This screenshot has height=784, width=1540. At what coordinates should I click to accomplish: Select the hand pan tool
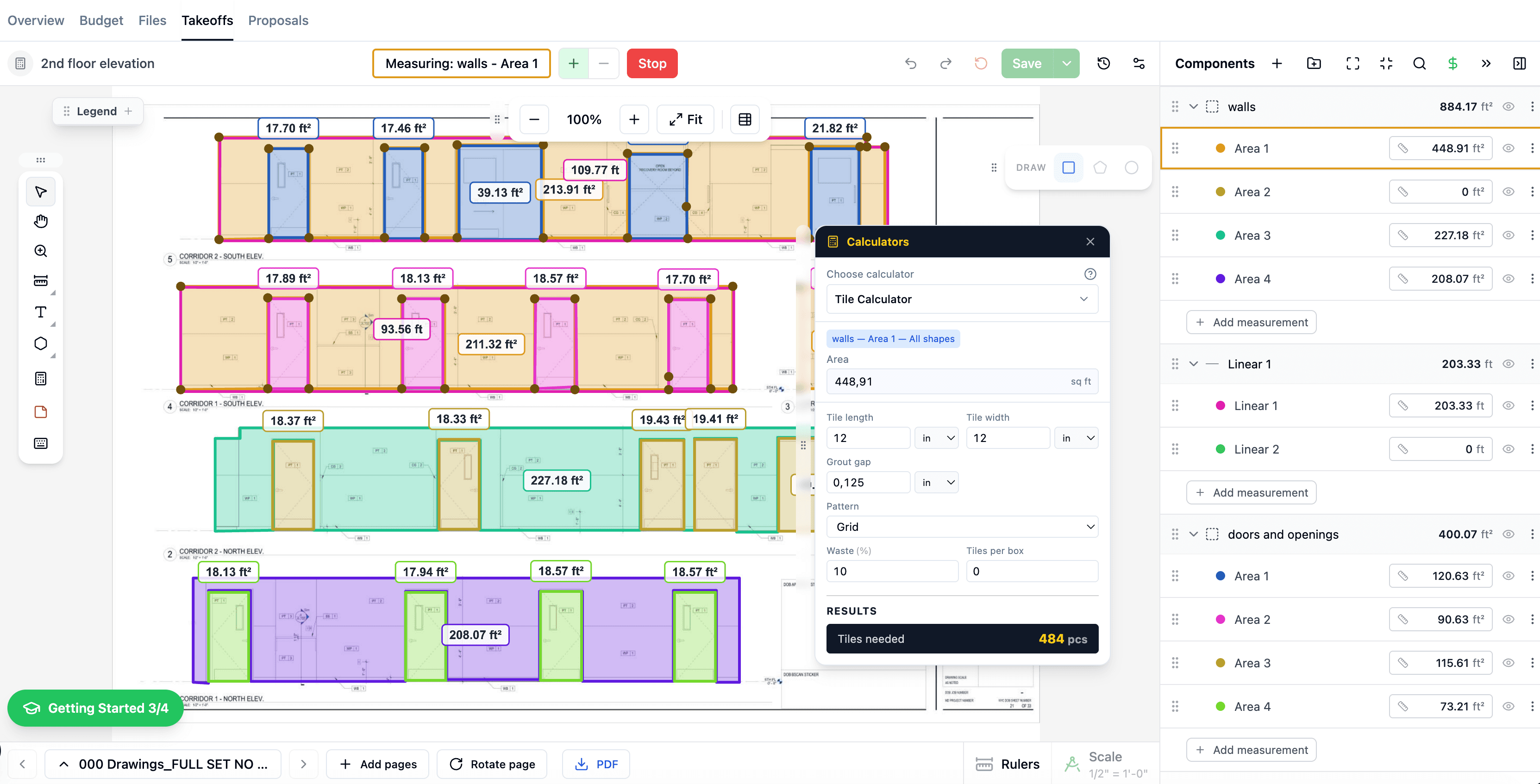coord(41,222)
